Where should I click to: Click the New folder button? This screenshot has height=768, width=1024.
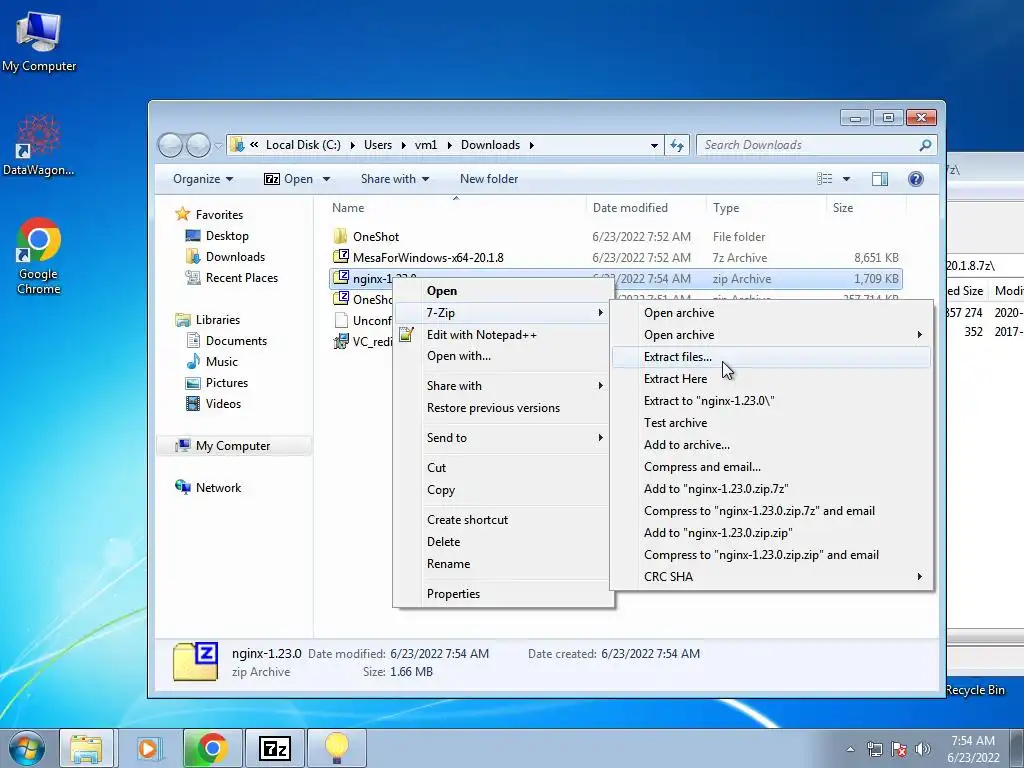pyautogui.click(x=488, y=179)
